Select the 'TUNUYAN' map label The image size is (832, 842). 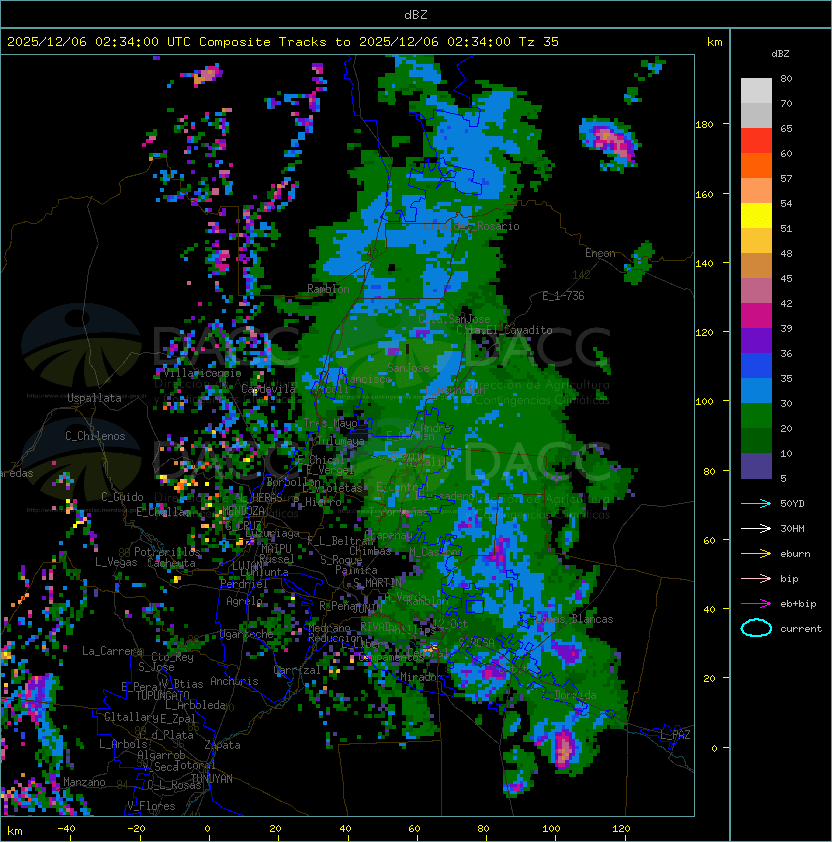212,779
